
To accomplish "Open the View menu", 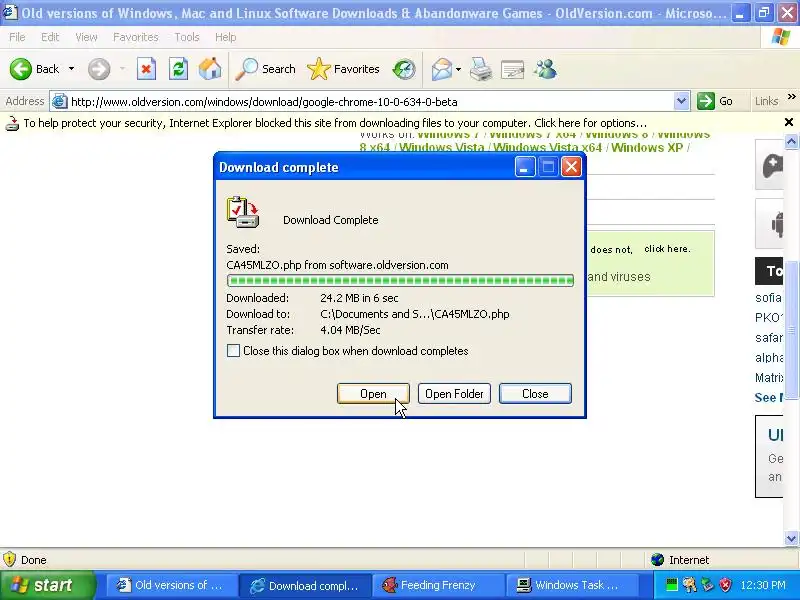I will (x=86, y=37).
